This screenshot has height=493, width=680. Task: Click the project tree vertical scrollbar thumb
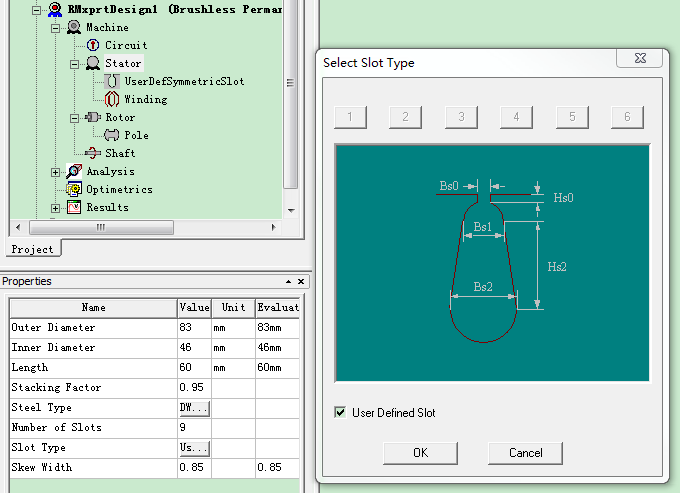[x=291, y=94]
